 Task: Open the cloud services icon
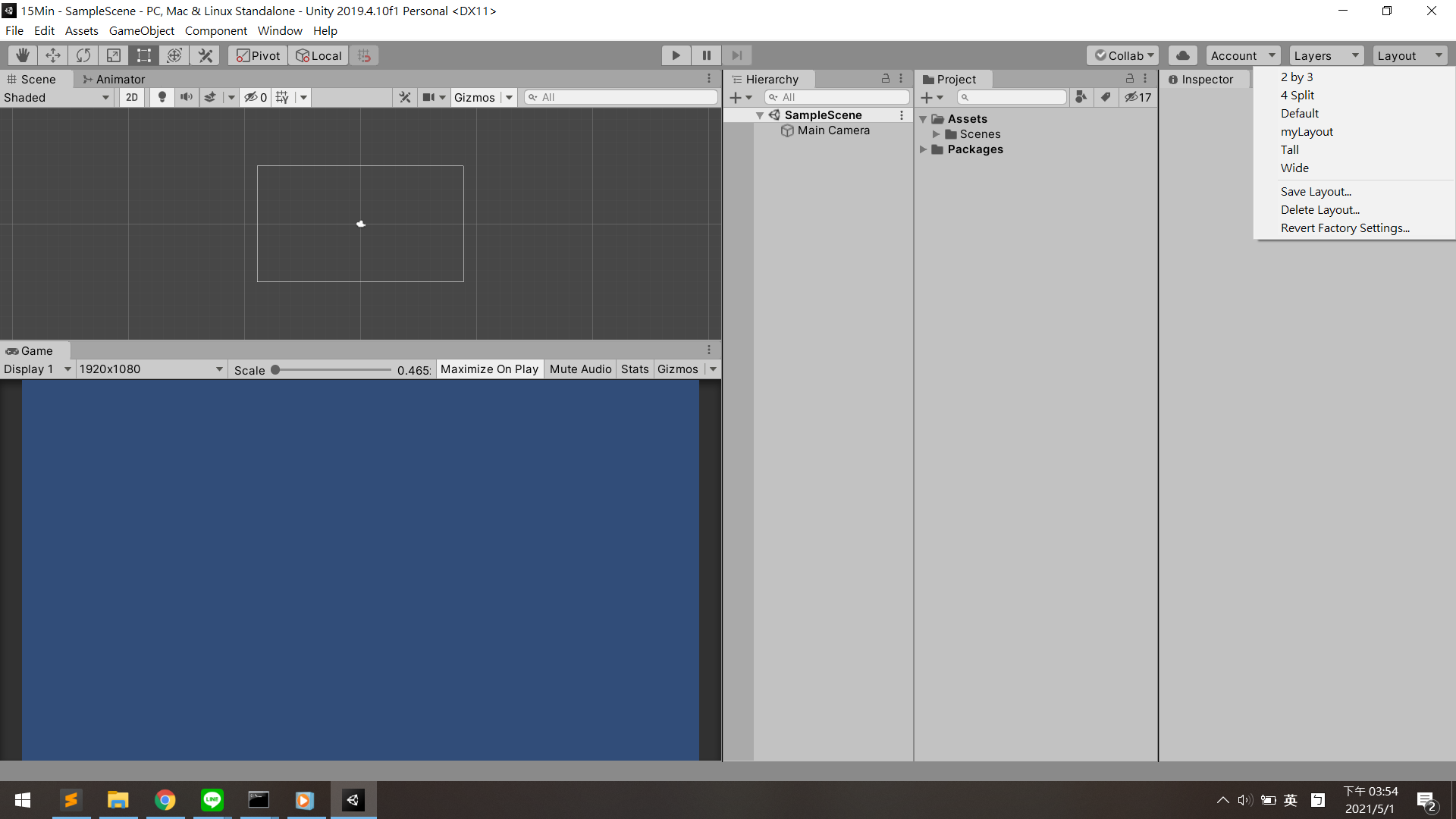click(x=1182, y=55)
